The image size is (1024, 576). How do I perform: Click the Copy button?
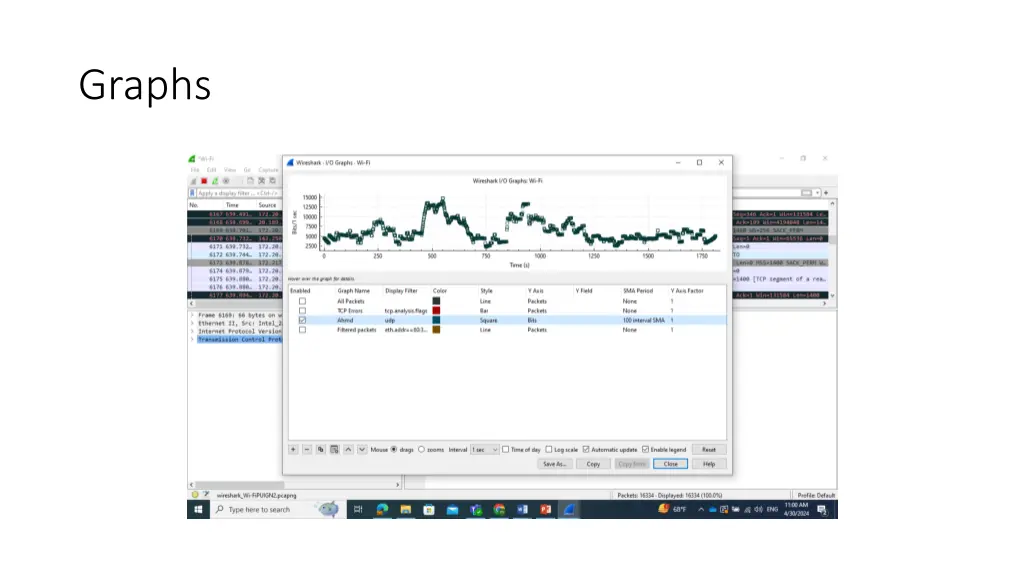tap(593, 464)
